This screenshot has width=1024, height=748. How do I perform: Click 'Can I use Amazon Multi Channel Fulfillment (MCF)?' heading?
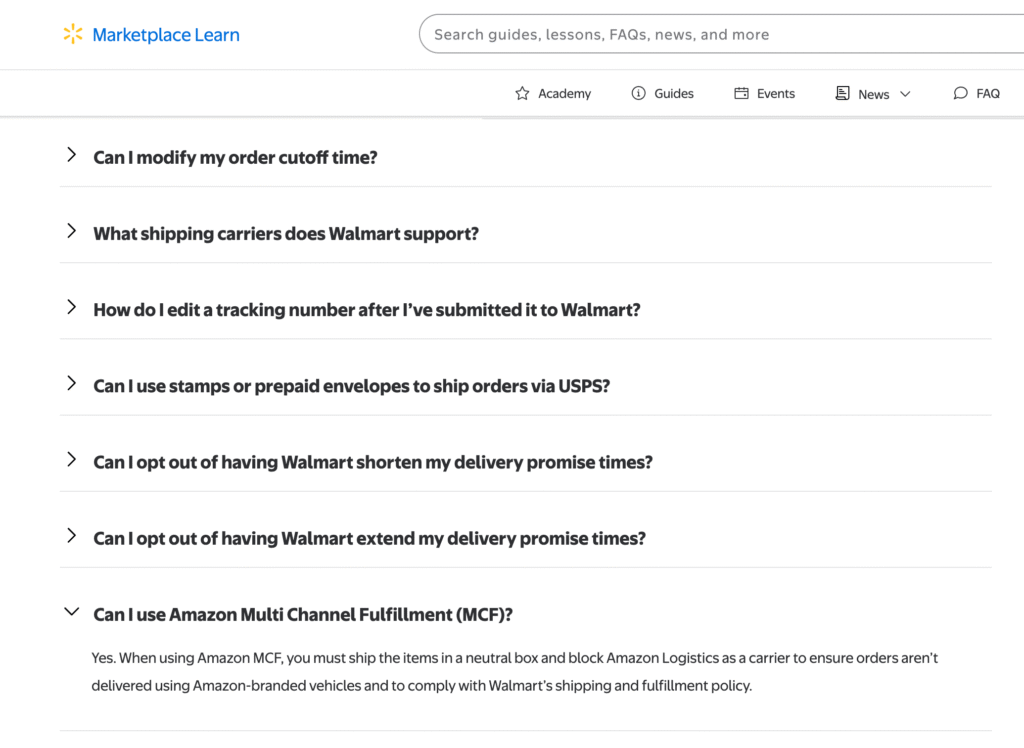click(x=303, y=615)
